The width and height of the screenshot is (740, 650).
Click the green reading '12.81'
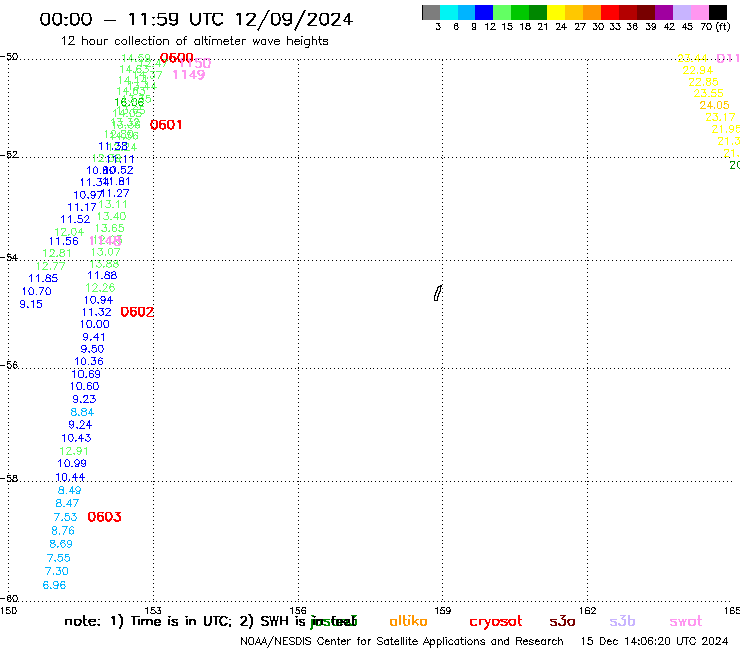(x=57, y=253)
